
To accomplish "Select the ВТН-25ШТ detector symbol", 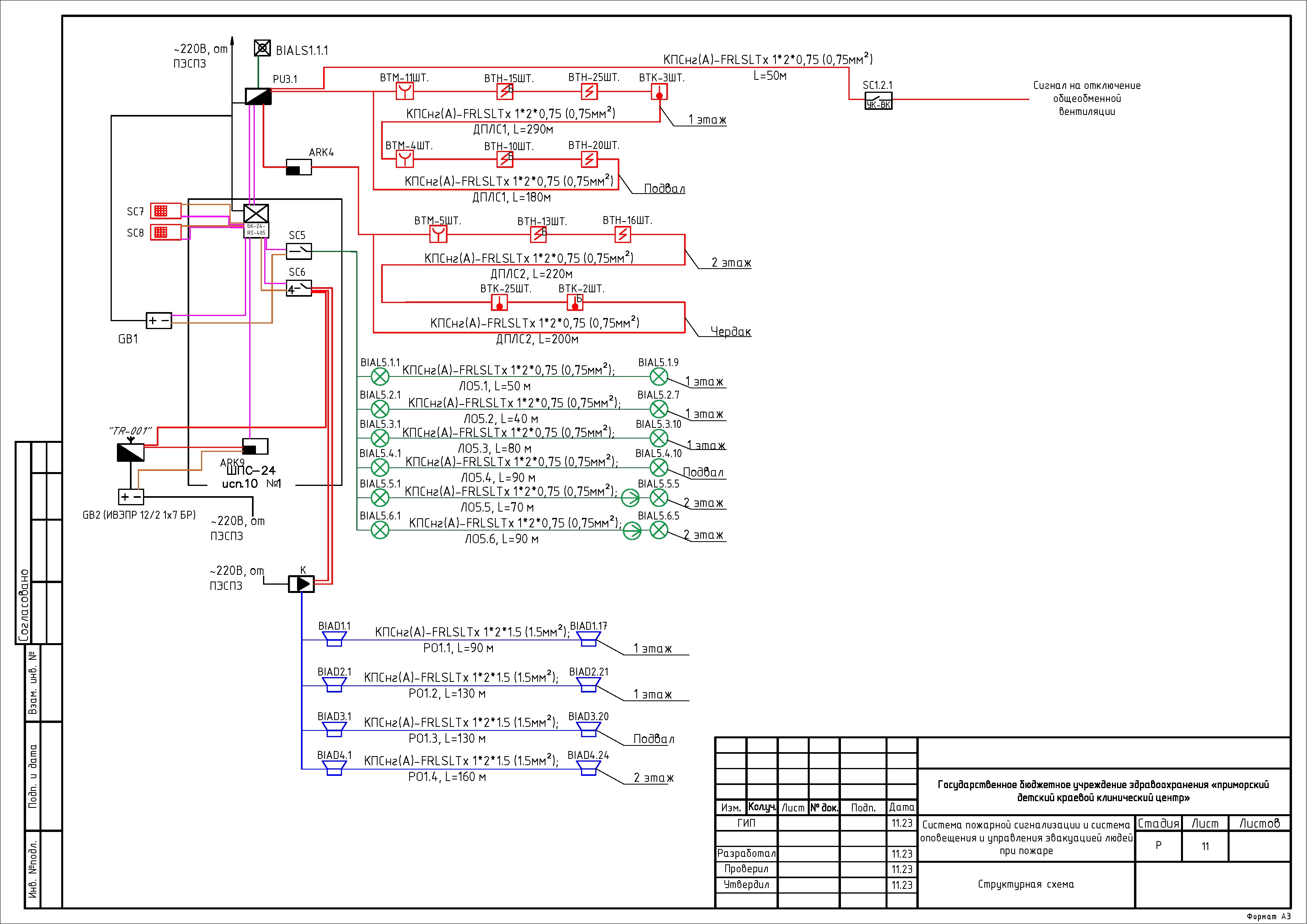I will coord(589,92).
